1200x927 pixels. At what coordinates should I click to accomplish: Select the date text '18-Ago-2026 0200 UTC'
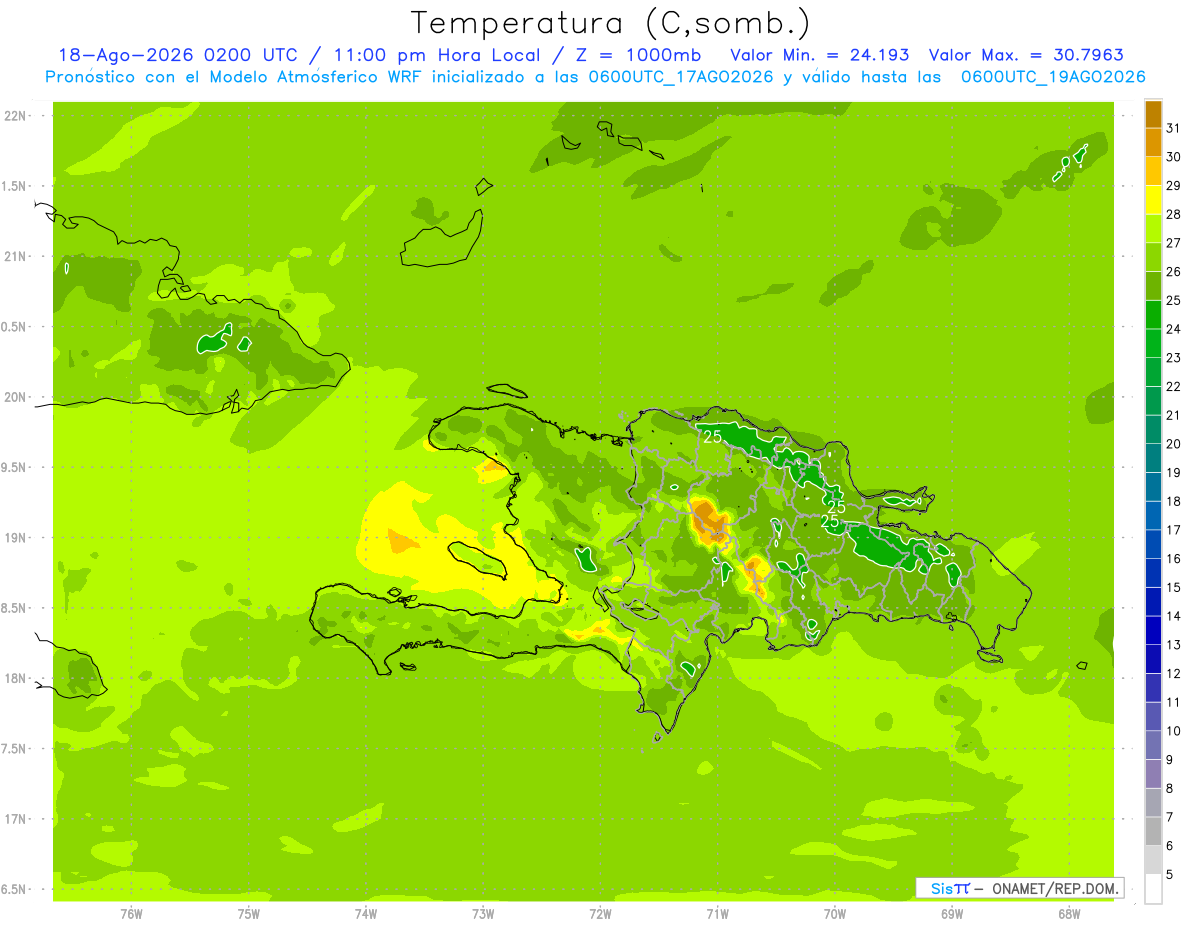click(178, 55)
